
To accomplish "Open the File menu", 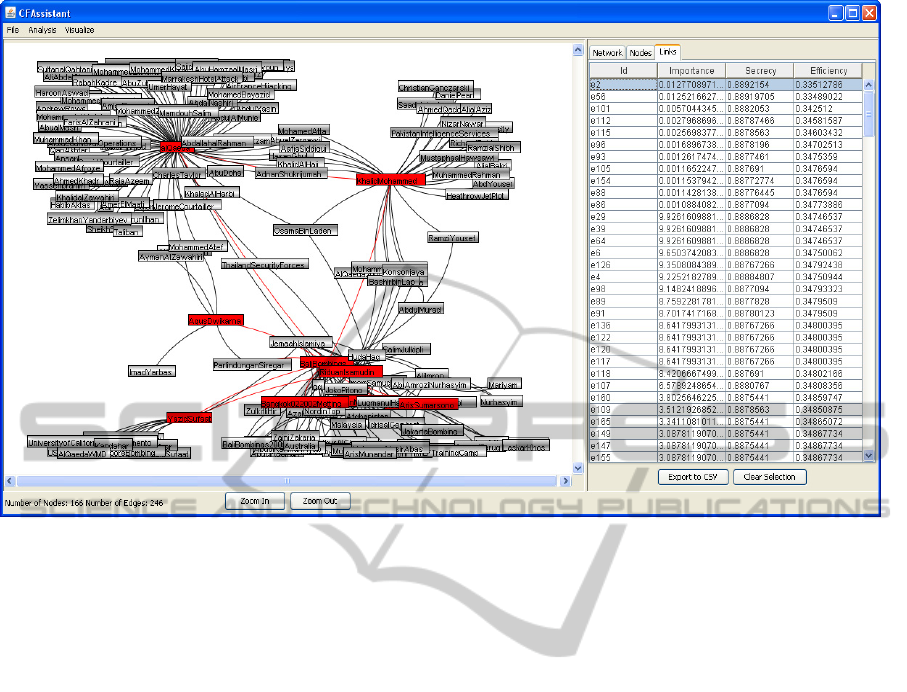I will [13, 30].
